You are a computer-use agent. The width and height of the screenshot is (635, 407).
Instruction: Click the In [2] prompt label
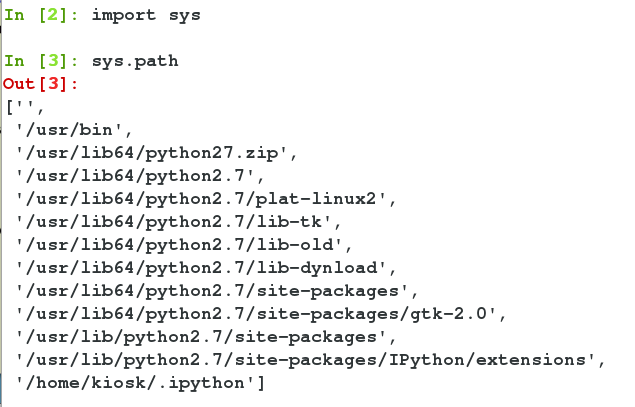pos(41,15)
